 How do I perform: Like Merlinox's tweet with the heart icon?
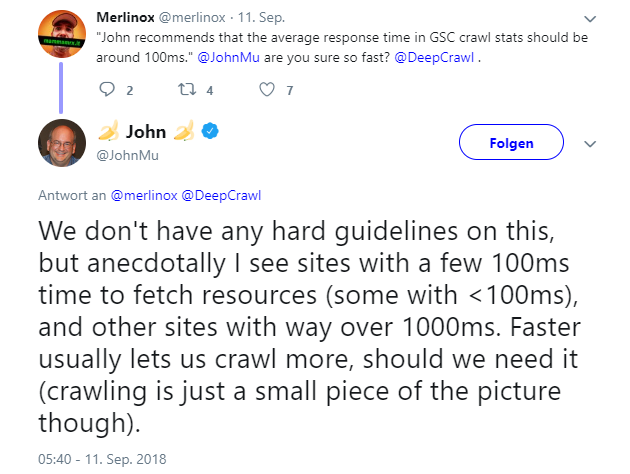coord(267,90)
